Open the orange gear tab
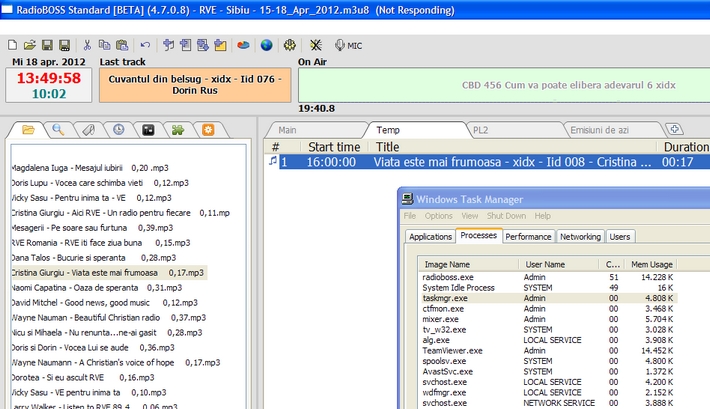Screen dimensions: 710x409 click(x=208, y=130)
